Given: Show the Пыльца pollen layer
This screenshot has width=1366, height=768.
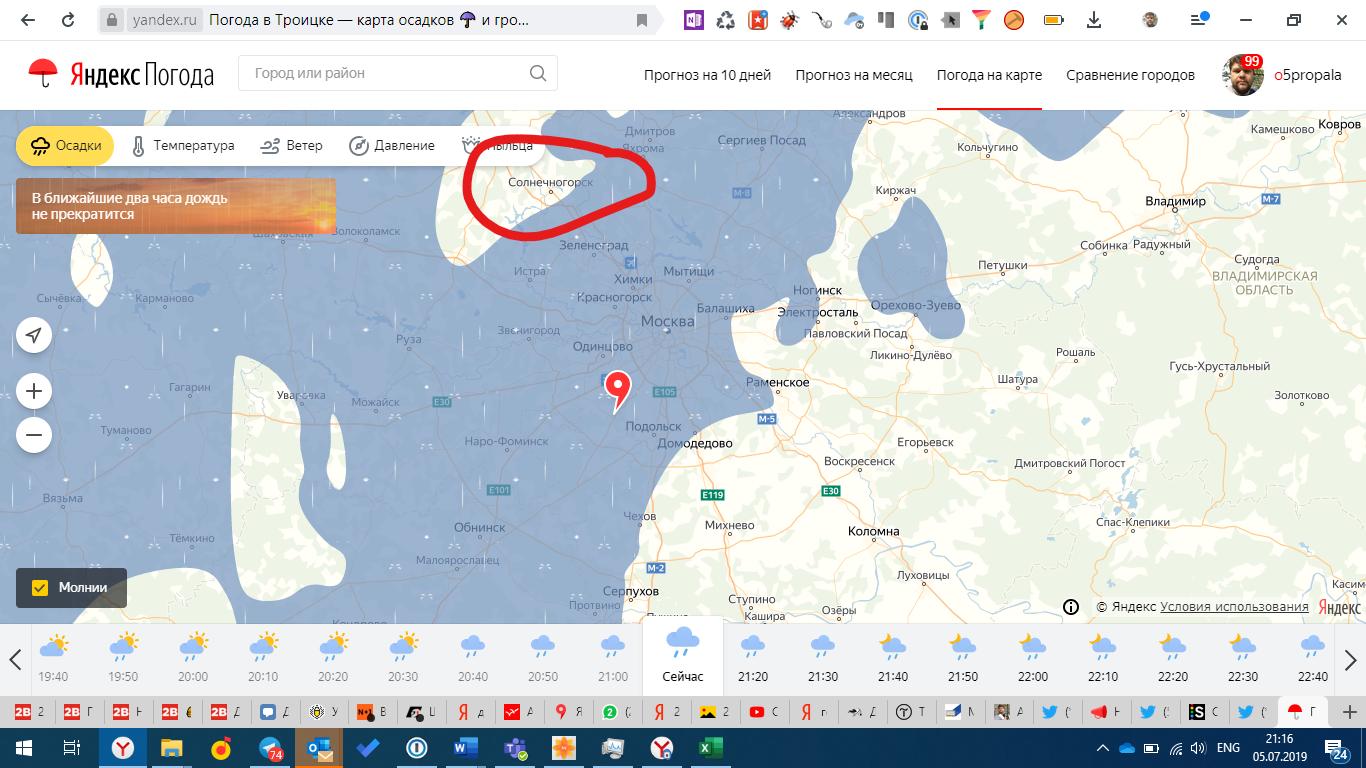Looking at the screenshot, I should [x=497, y=145].
